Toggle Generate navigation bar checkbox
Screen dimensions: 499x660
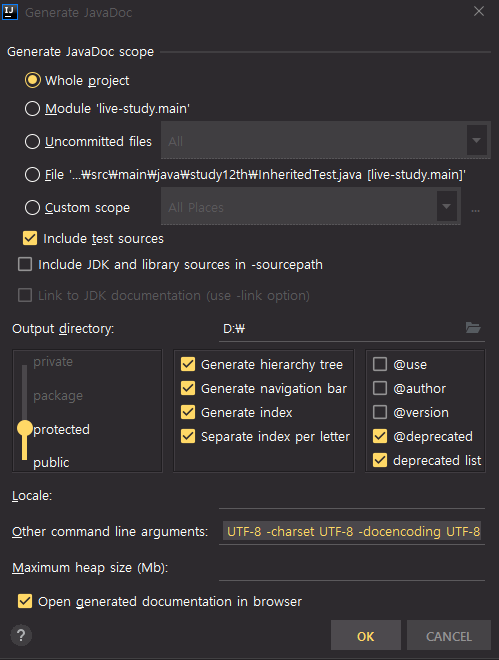coord(188,388)
